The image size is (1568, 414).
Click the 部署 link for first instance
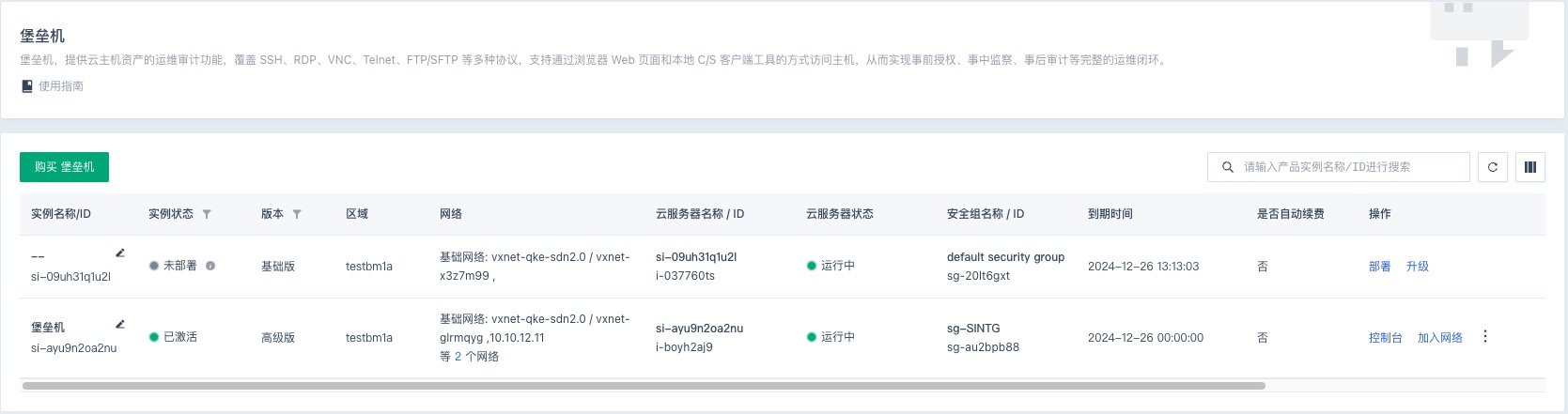point(1379,267)
